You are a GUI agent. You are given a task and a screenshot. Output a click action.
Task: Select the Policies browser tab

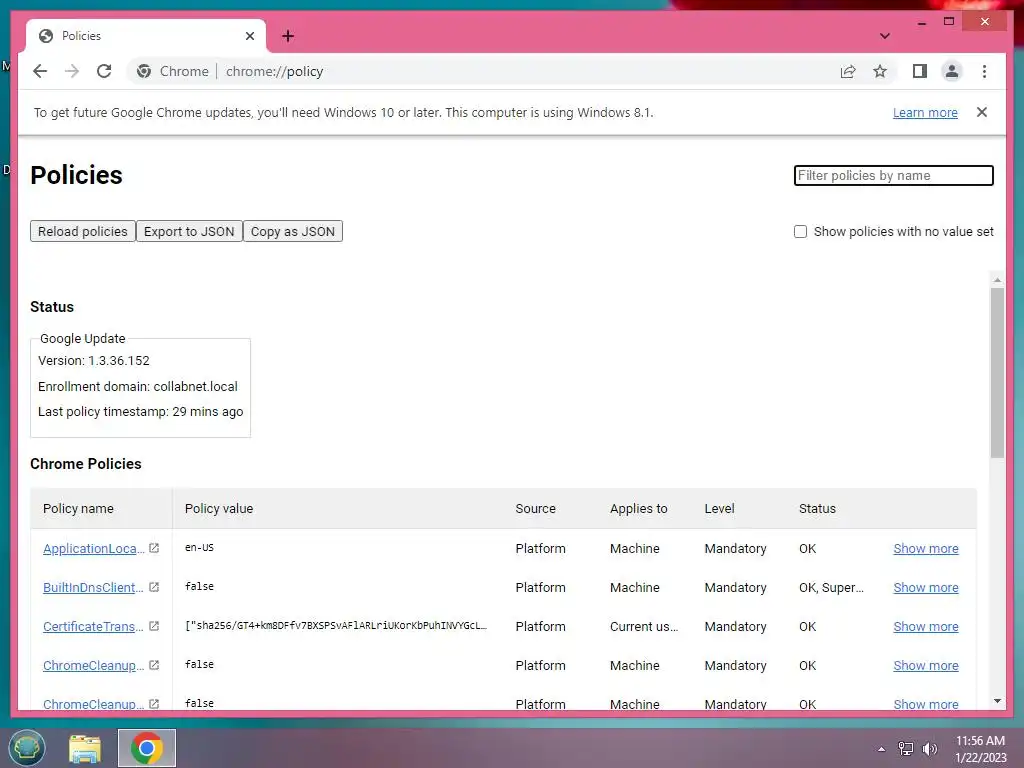coord(146,36)
